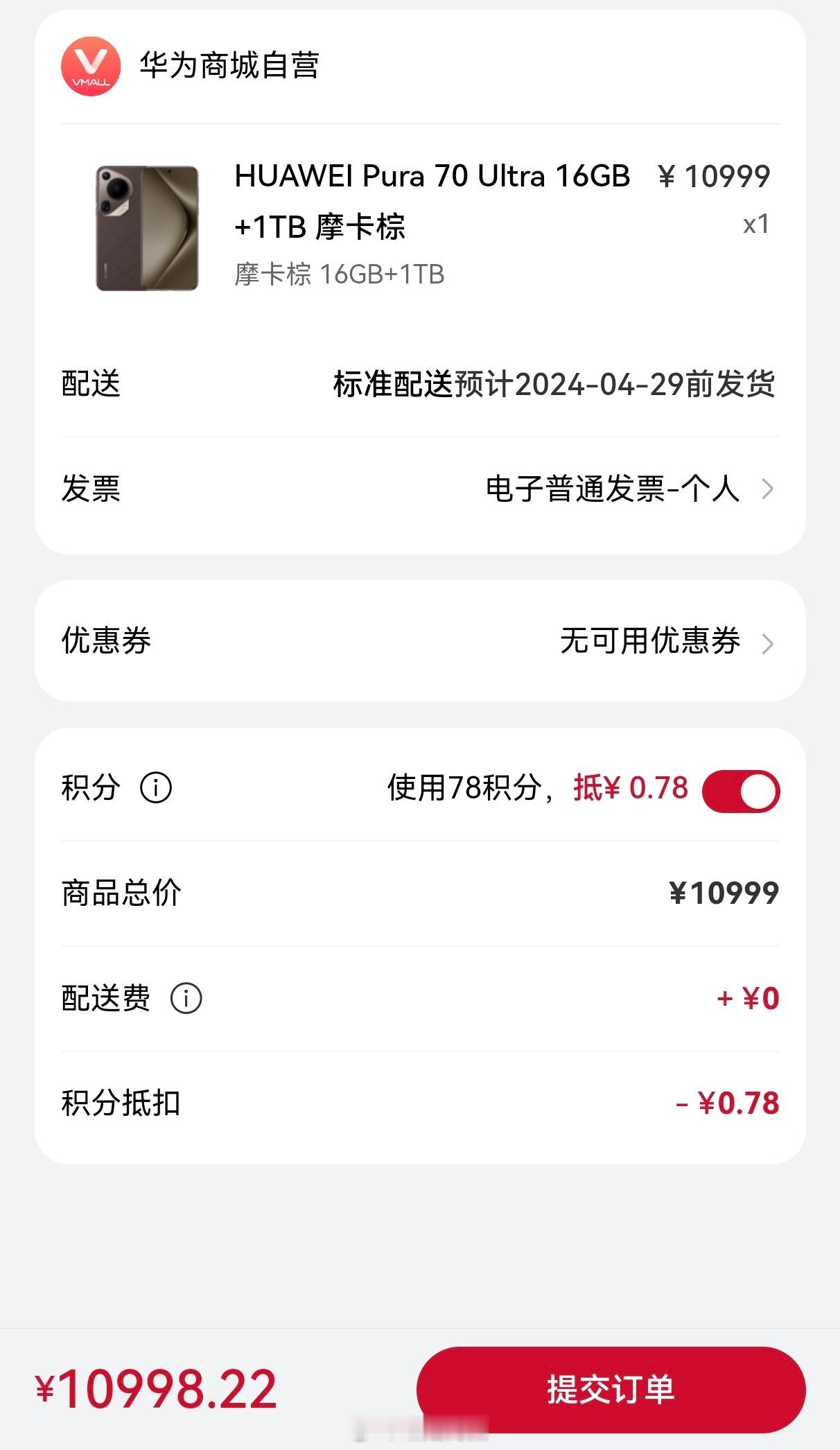The height and width of the screenshot is (1450, 840).
Task: Tap the 抵¥0.78 points offset text
Action: tap(631, 788)
